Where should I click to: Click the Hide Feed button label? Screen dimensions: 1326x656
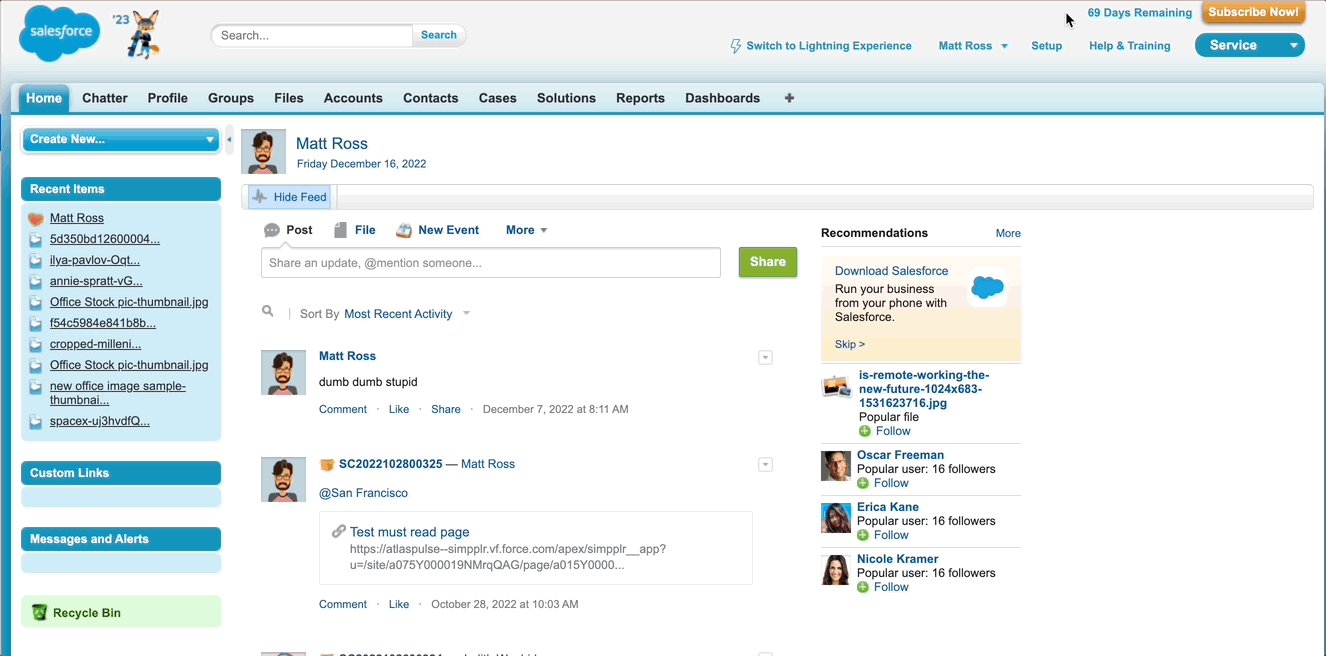300,197
